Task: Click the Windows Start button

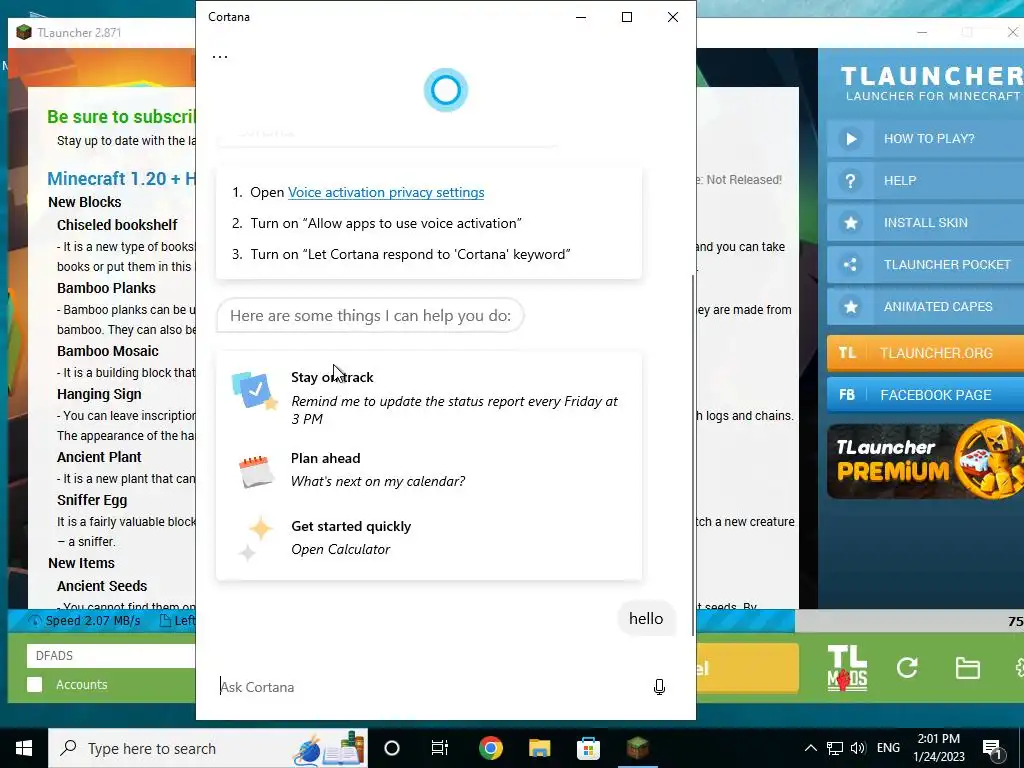Action: pyautogui.click(x=24, y=748)
